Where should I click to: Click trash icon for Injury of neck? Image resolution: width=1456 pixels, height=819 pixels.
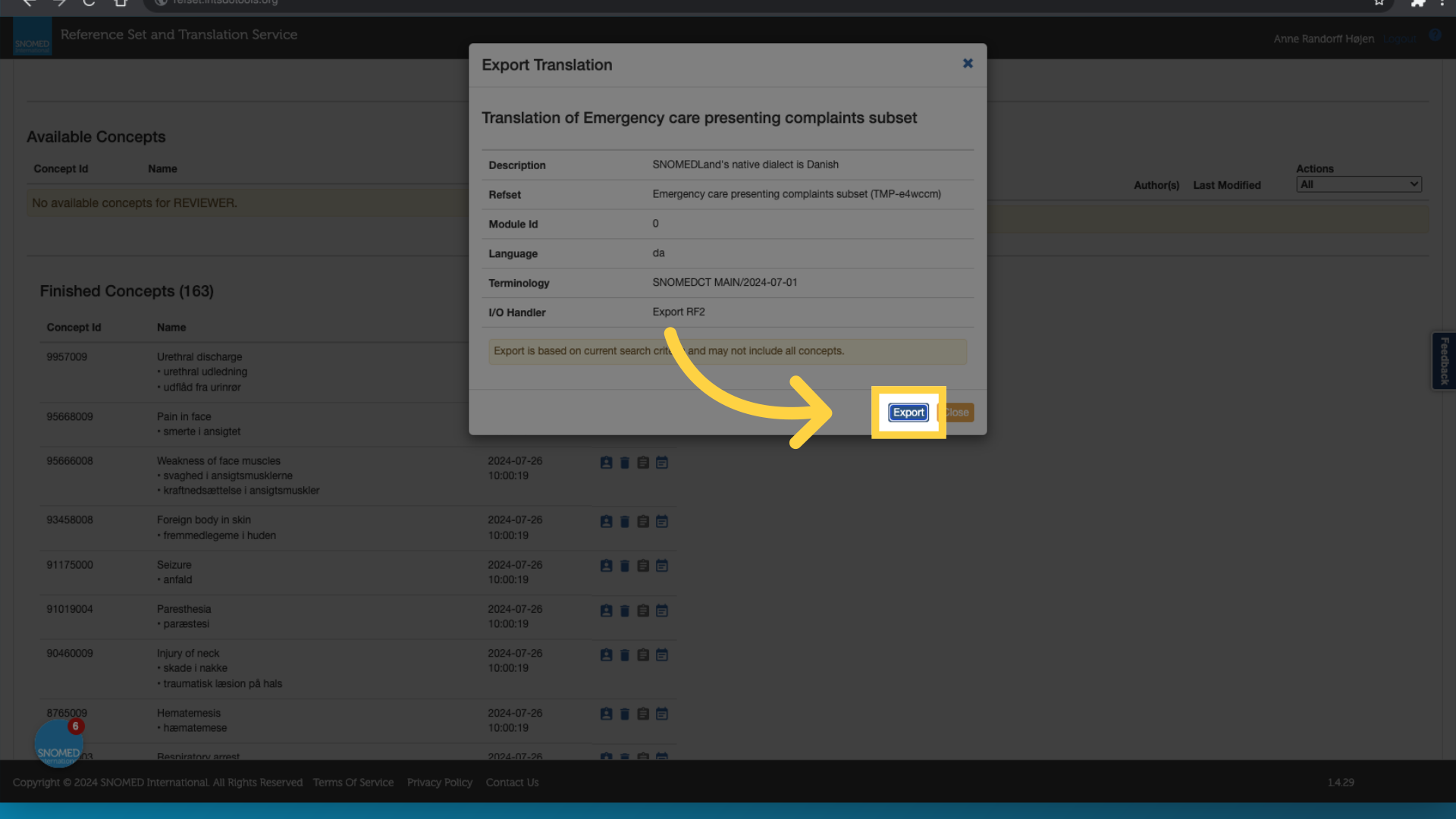coord(625,654)
